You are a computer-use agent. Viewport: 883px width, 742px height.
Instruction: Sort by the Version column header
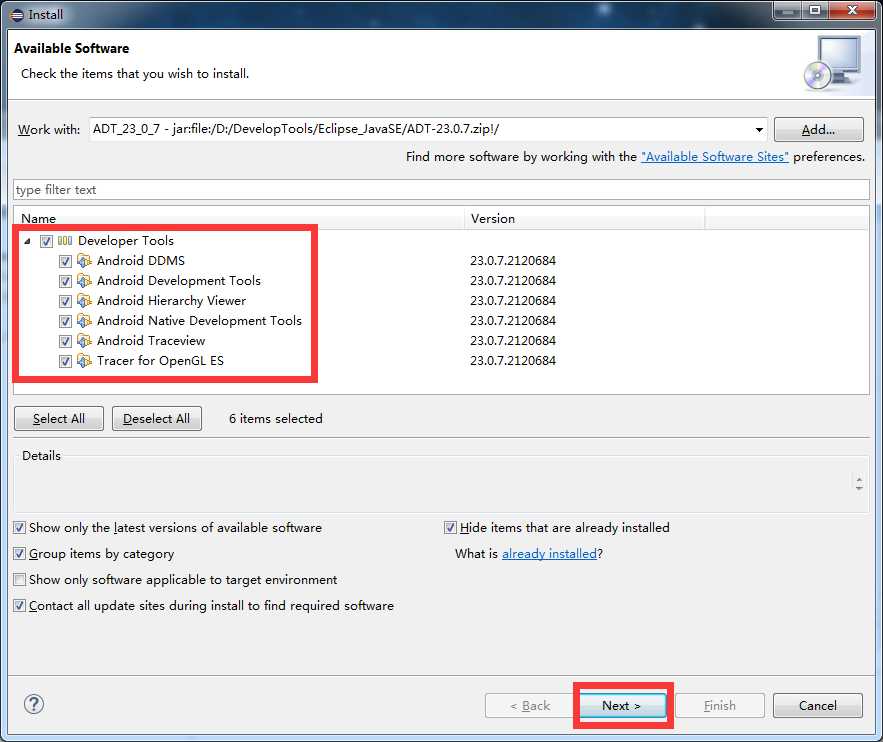click(585, 218)
